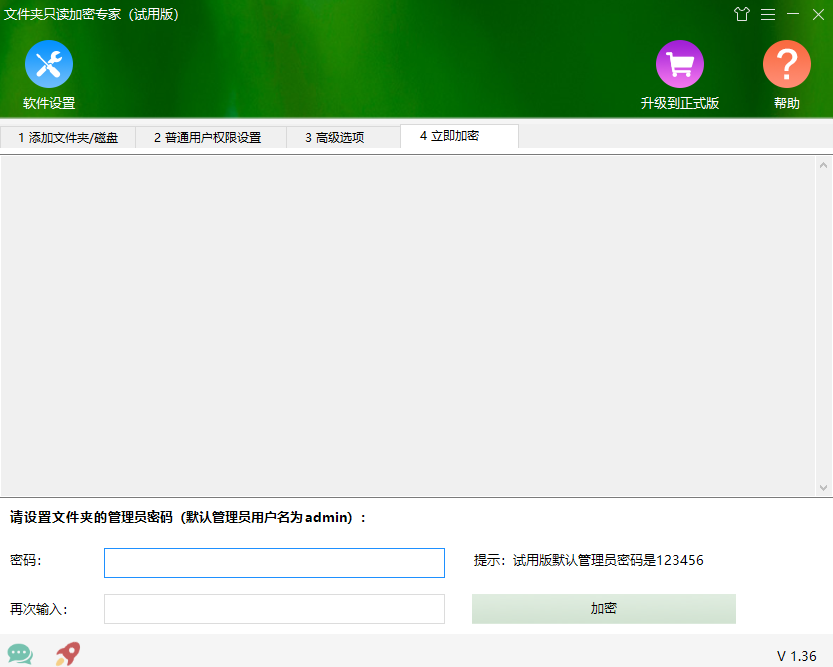Click the 升级到正式版 toolbar label
833x667 pixels.
tap(680, 100)
